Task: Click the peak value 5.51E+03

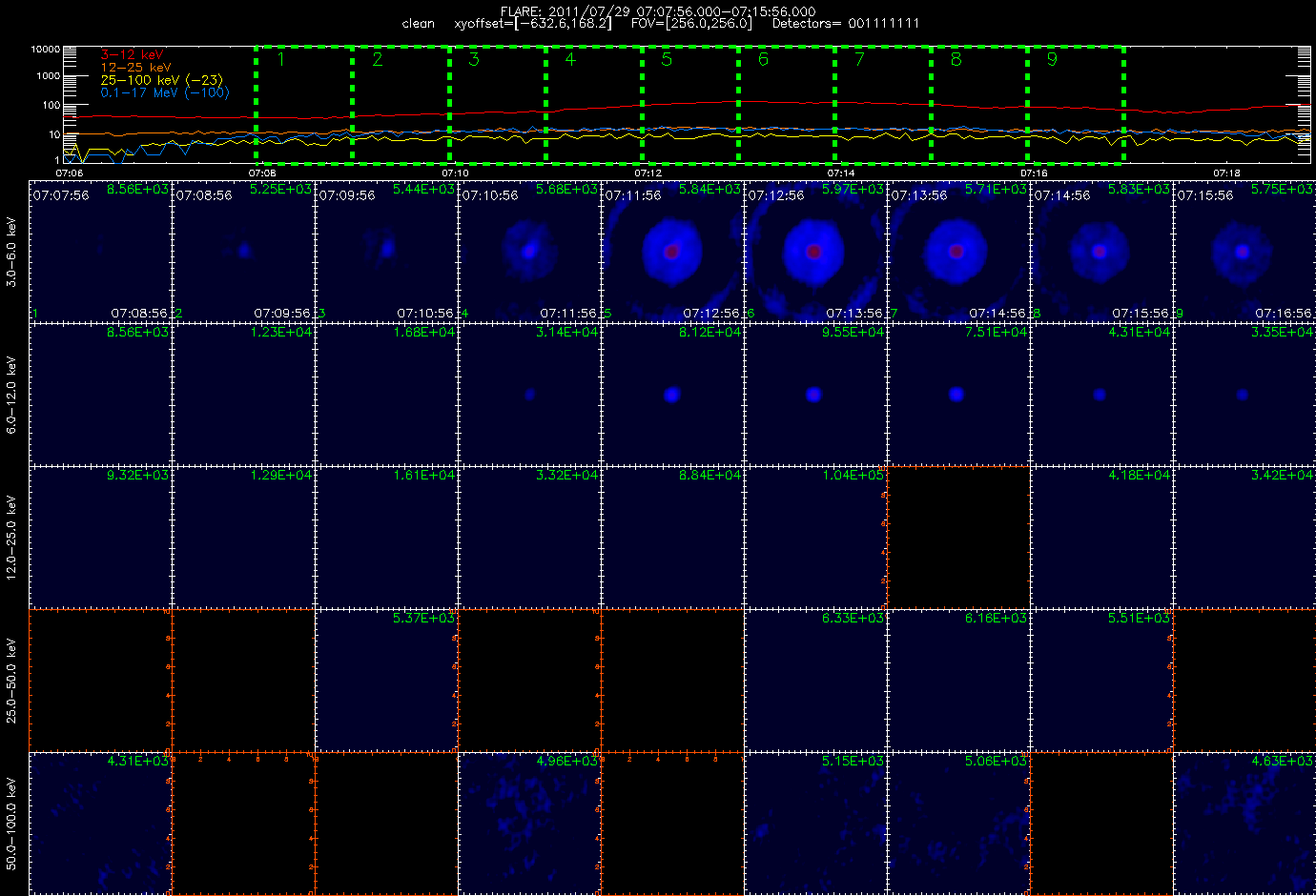Action: (x=1139, y=619)
